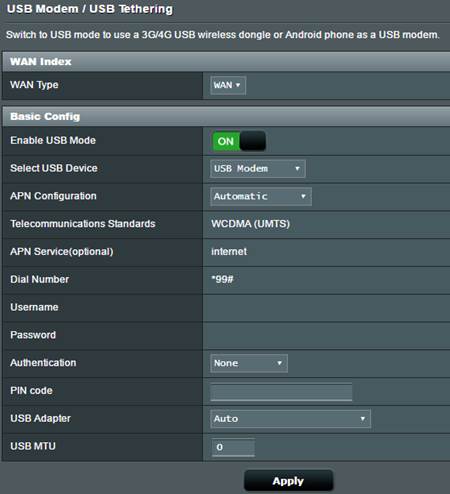Click the green ON part of USB switch
The image size is (450, 494).
(226, 141)
